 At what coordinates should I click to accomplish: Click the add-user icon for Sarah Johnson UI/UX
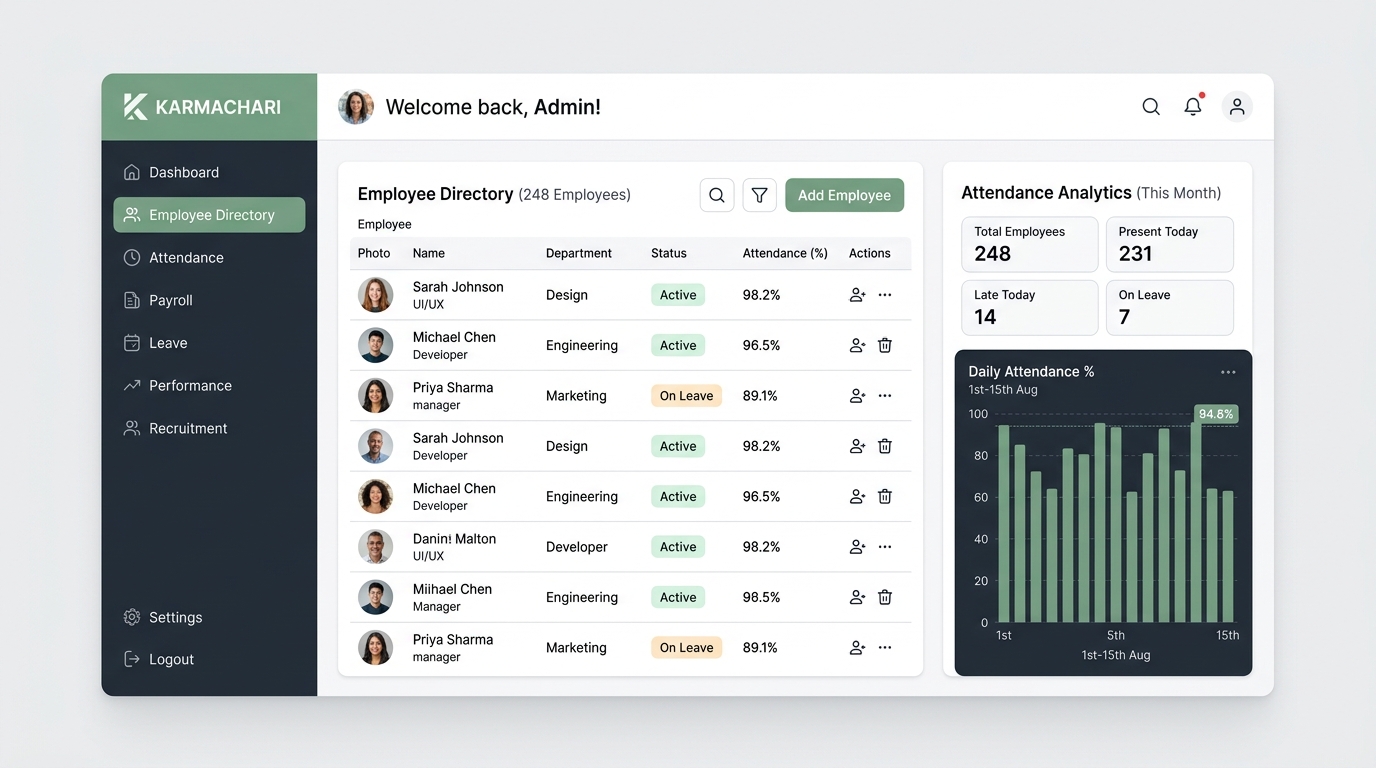[857, 295]
